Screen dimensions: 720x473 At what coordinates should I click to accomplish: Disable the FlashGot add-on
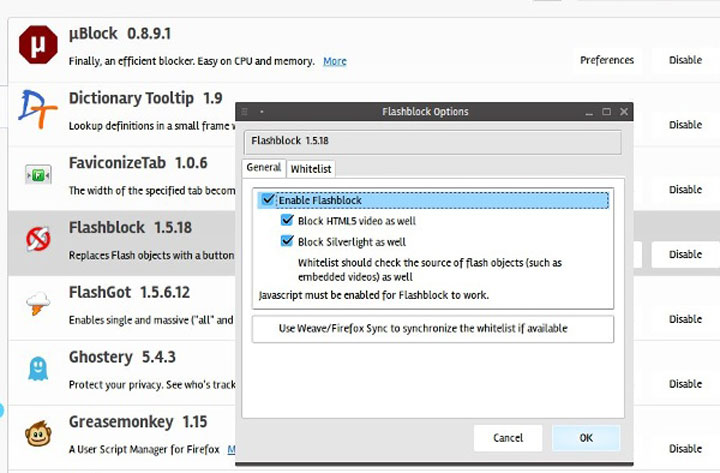685,319
